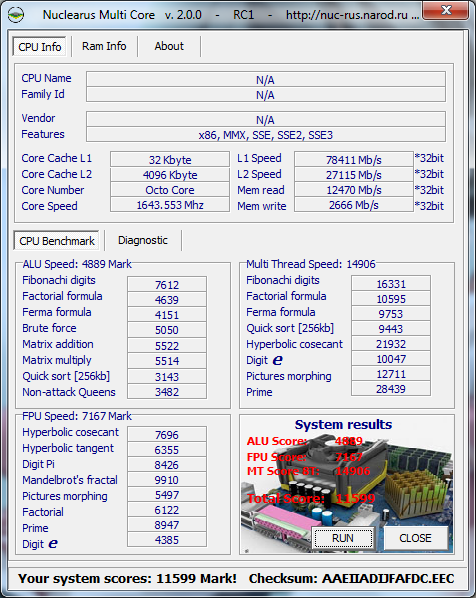Click Hyperbolic tangent score 6355
This screenshot has width=476, height=598.
[167, 450]
